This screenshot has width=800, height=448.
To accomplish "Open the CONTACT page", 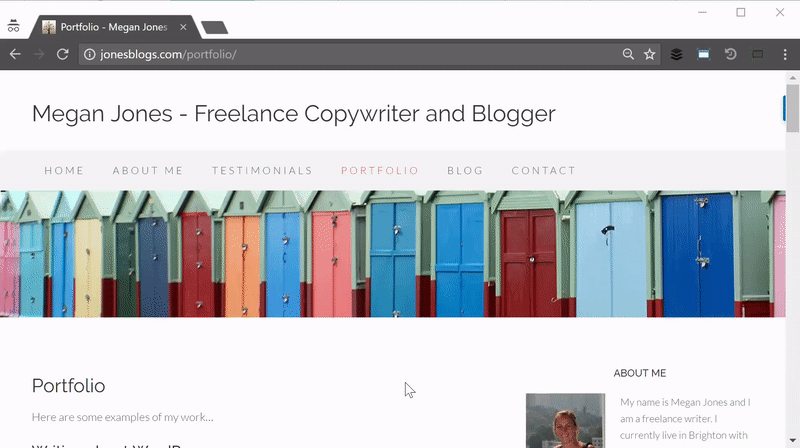I will [x=543, y=170].
